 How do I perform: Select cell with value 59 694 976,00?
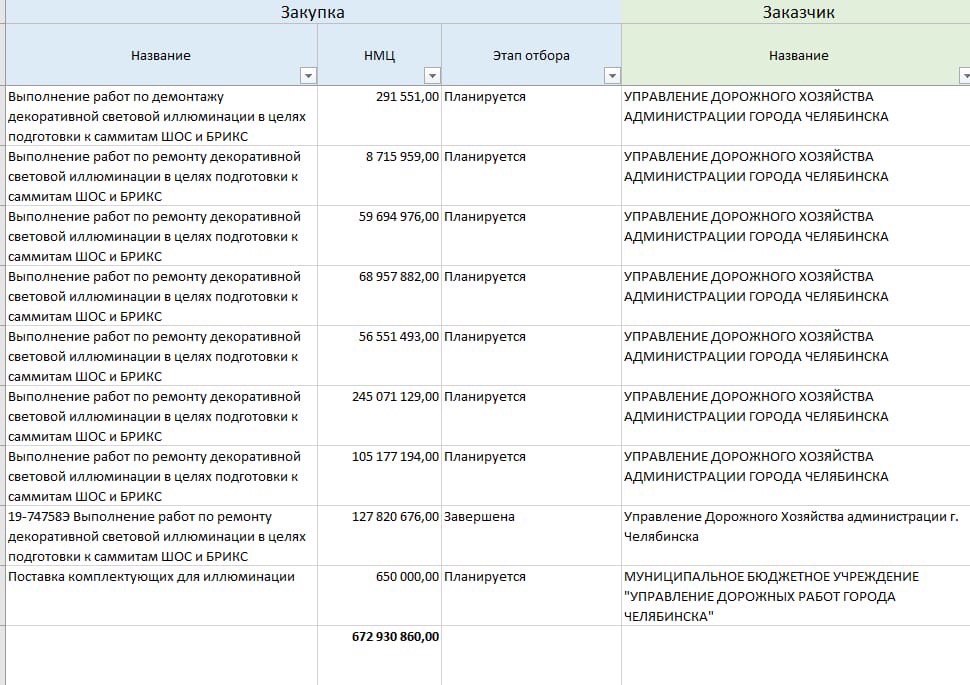pyautogui.click(x=379, y=236)
